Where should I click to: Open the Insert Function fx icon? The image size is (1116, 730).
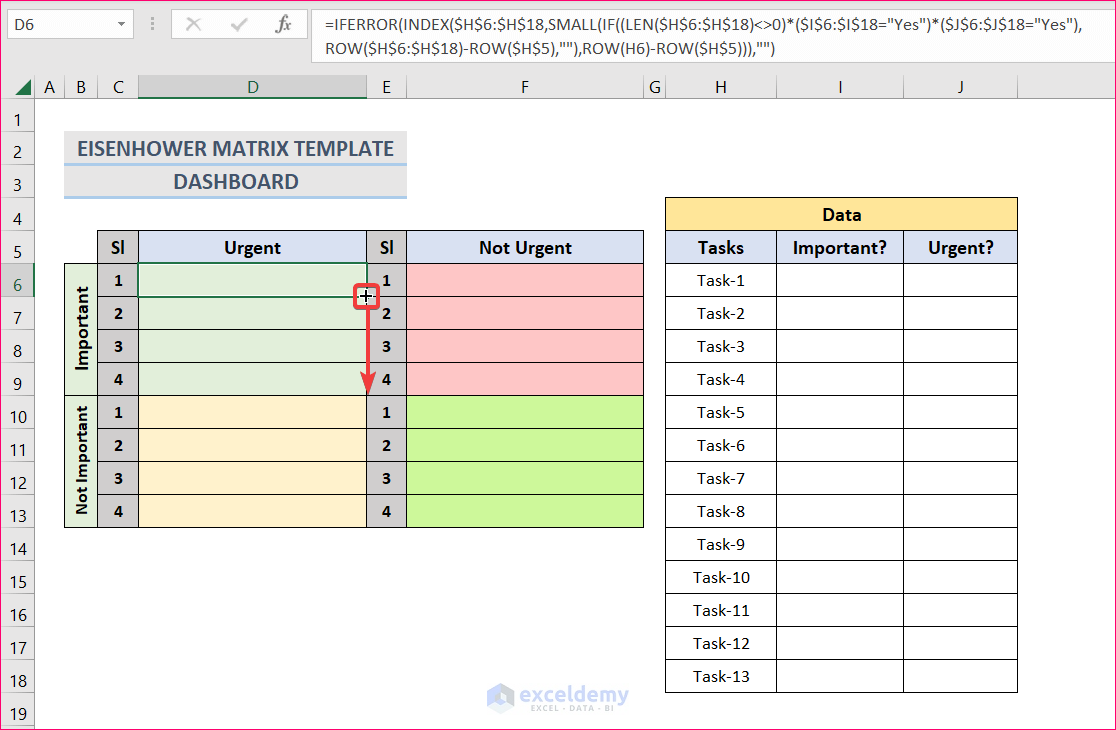coord(283,25)
